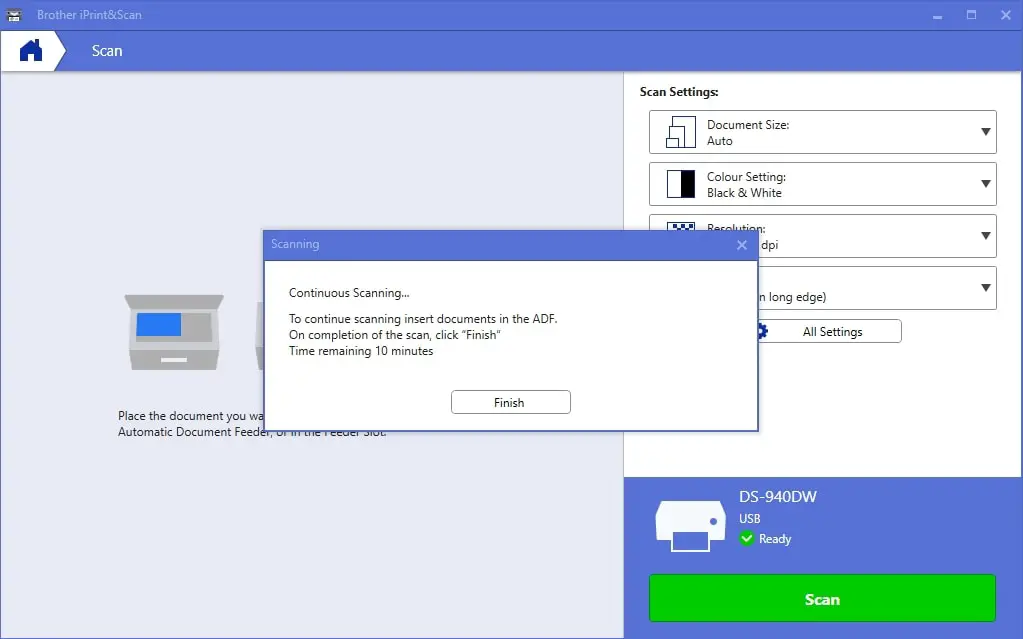The width and height of the screenshot is (1023, 639).
Task: Close the Scanning dialog
Action: pos(742,245)
